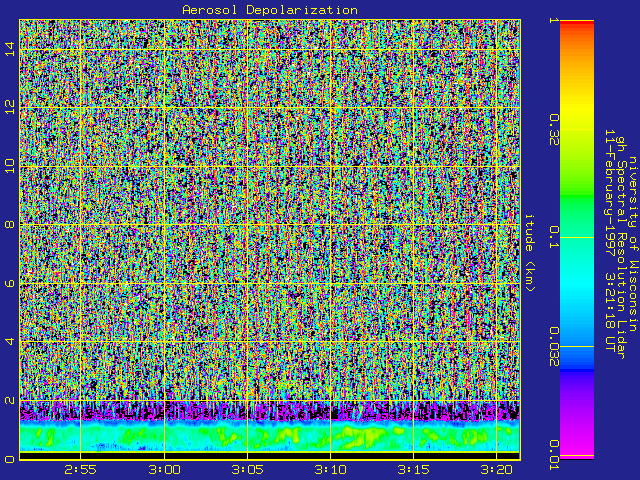The height and width of the screenshot is (480, 640).
Task: Click the 2:55 time axis label
Action: click(x=80, y=470)
